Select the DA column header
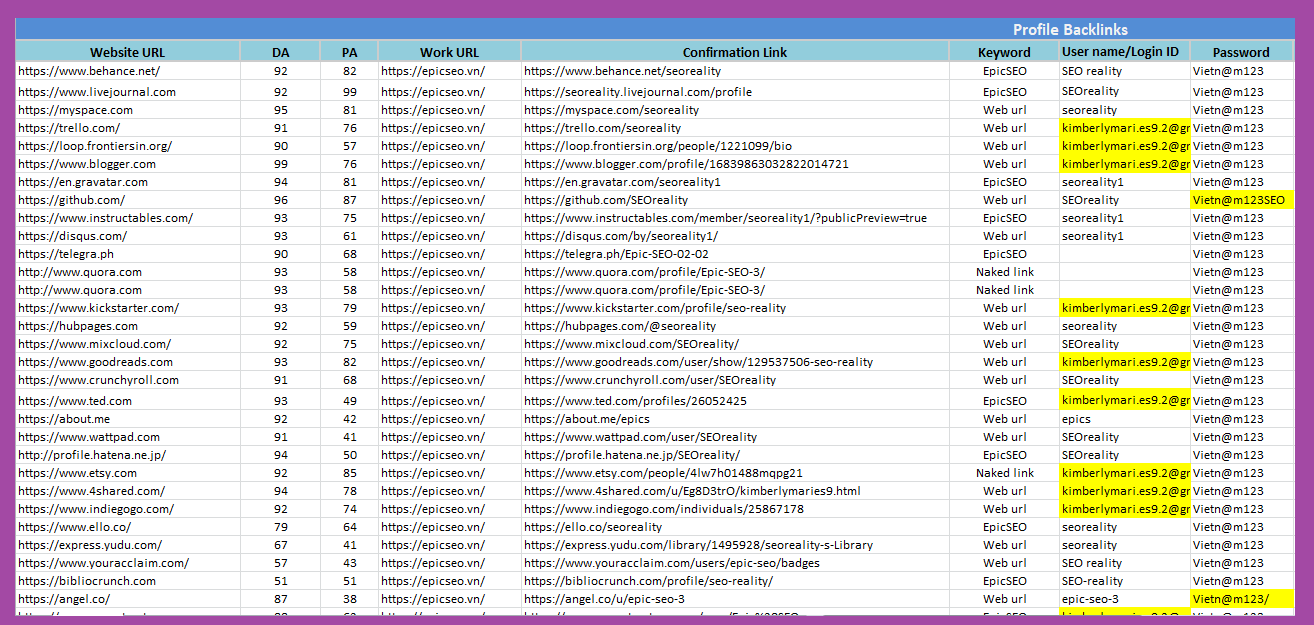Image resolution: width=1314 pixels, height=625 pixels. point(280,52)
